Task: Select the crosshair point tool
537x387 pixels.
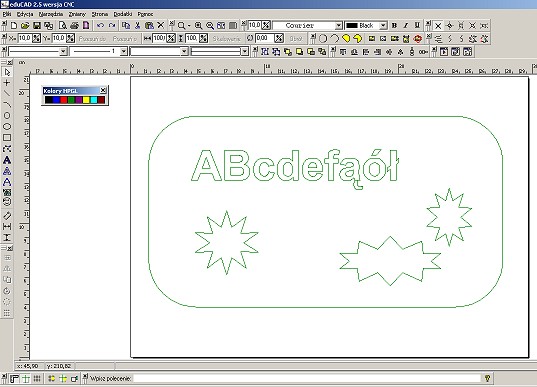Action: 7,83
